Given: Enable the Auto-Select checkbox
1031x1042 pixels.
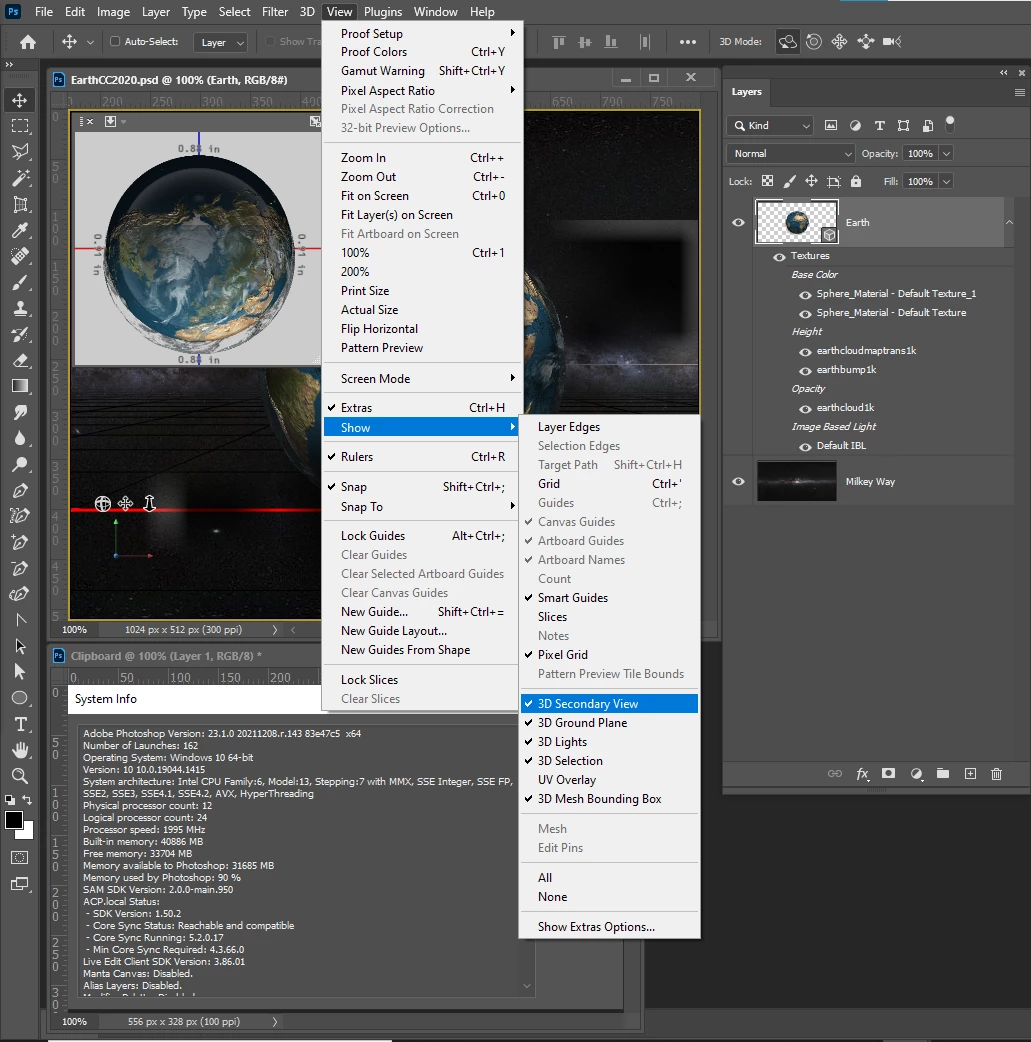Looking at the screenshot, I should [115, 42].
